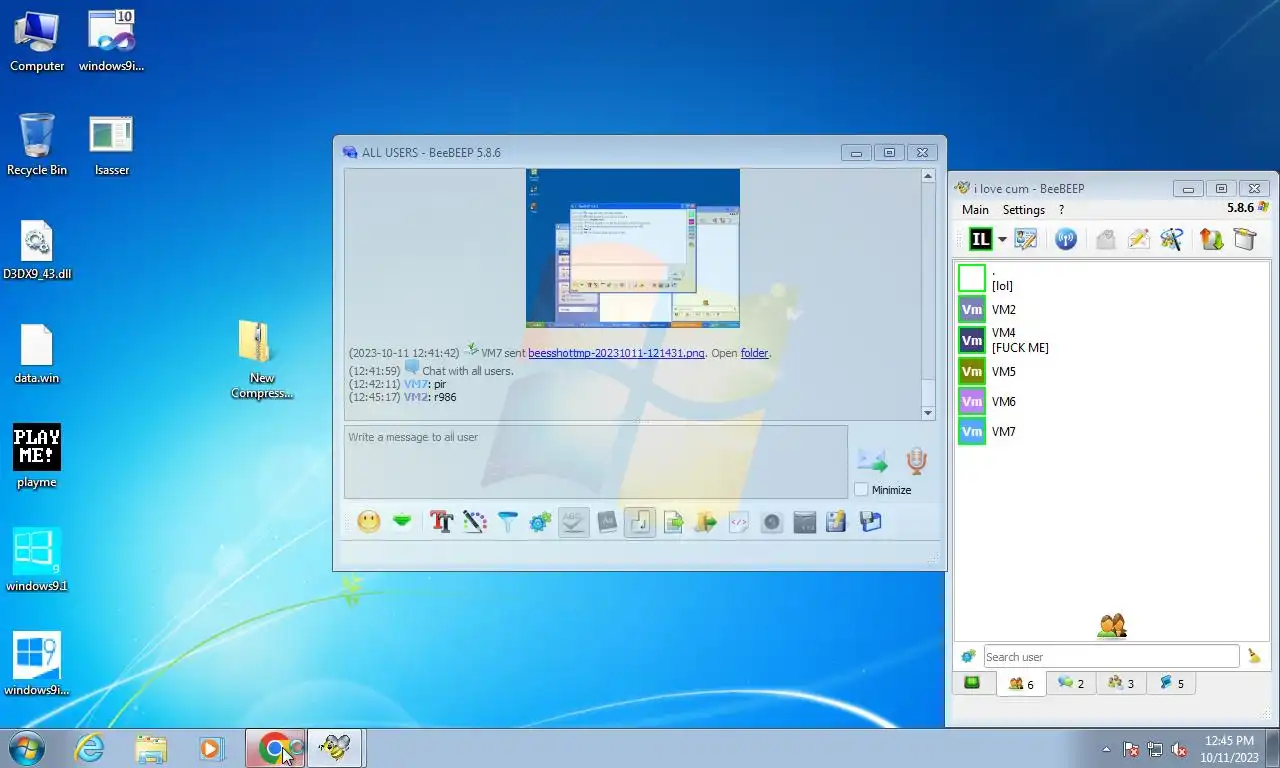Image resolution: width=1280 pixels, height=768 pixels.
Task: Open the Settings menu
Action: (x=1024, y=210)
